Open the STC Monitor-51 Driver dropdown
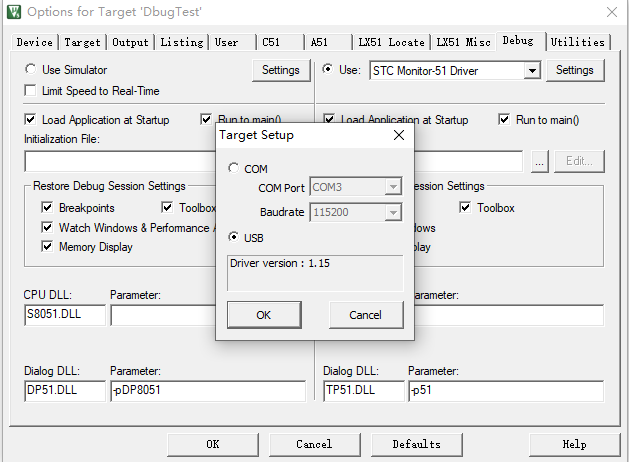Screen dimensions: 629x462 (x=532, y=70)
